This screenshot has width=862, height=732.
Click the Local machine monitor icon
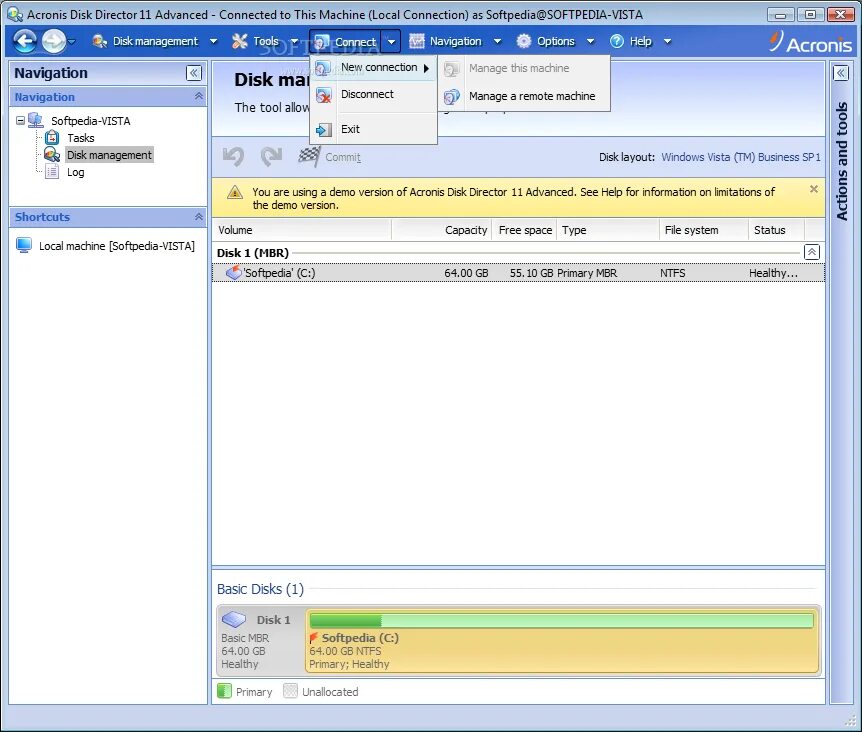(24, 245)
